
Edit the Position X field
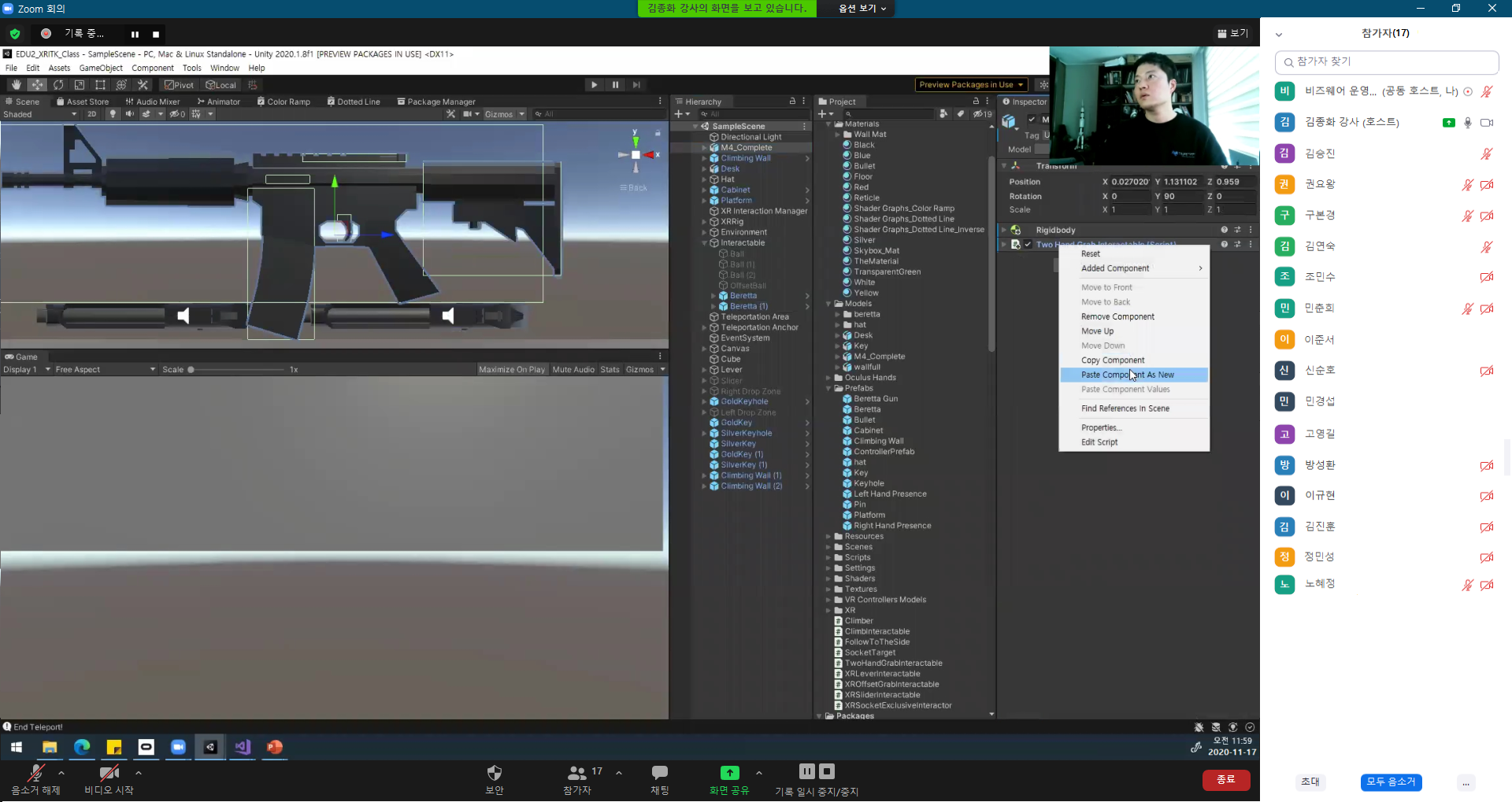1130,182
